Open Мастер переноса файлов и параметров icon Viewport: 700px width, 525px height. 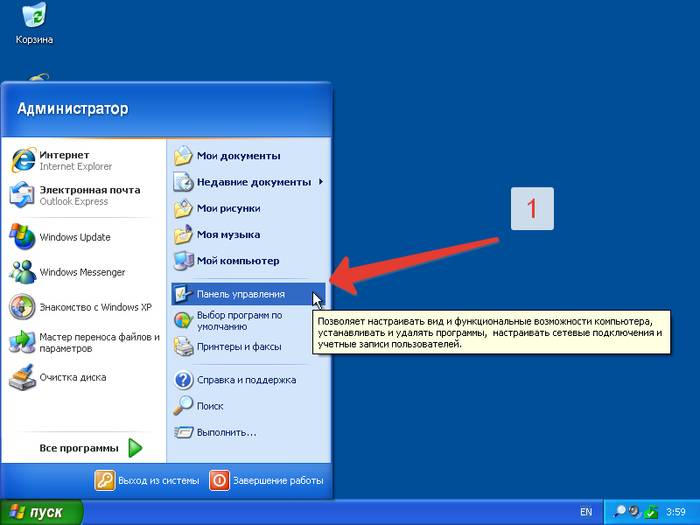coord(22,342)
